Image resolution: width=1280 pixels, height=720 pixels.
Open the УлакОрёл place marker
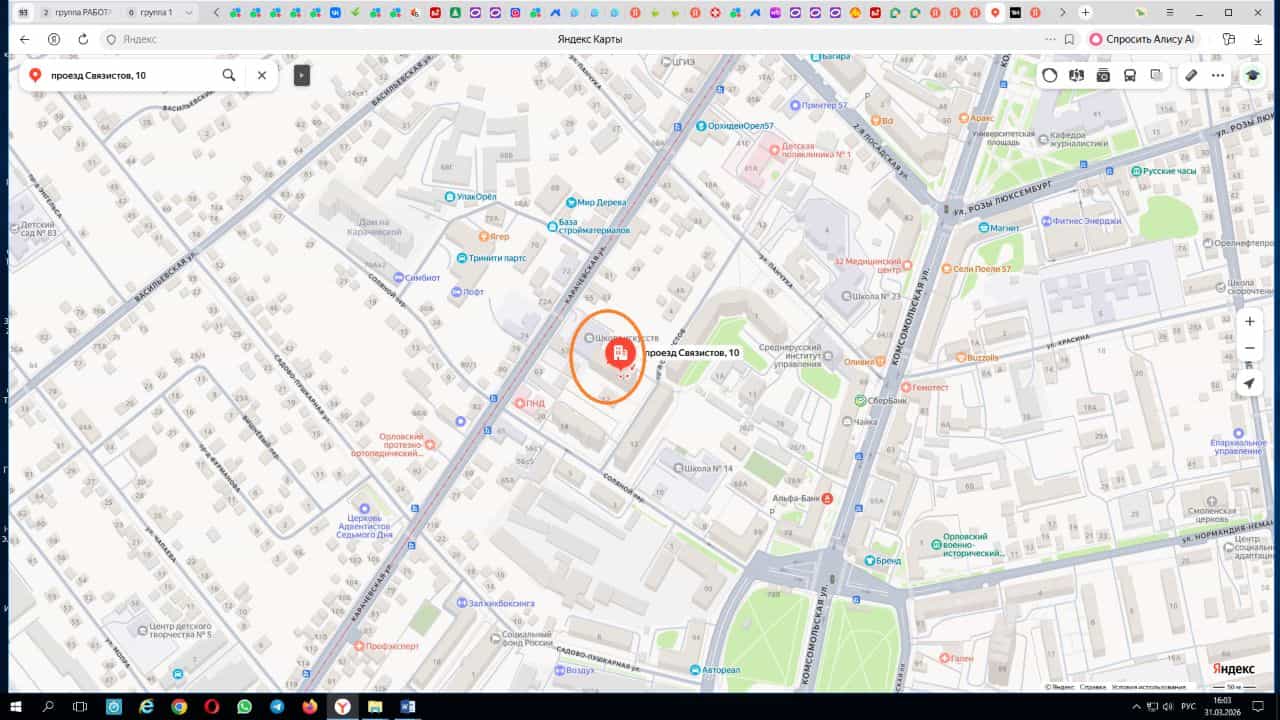click(470, 197)
